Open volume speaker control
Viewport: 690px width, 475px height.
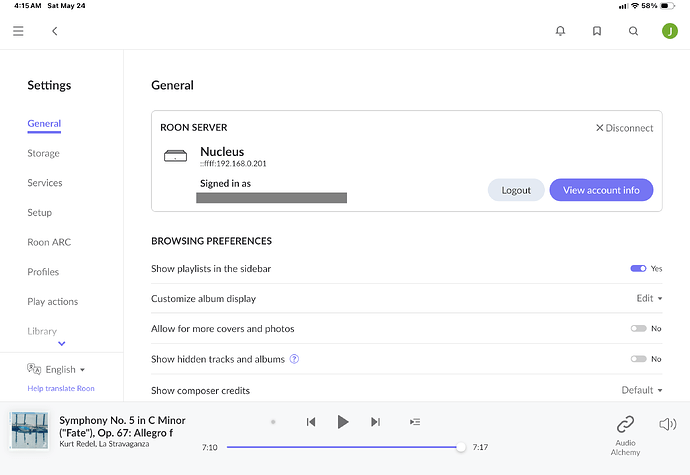tap(668, 424)
